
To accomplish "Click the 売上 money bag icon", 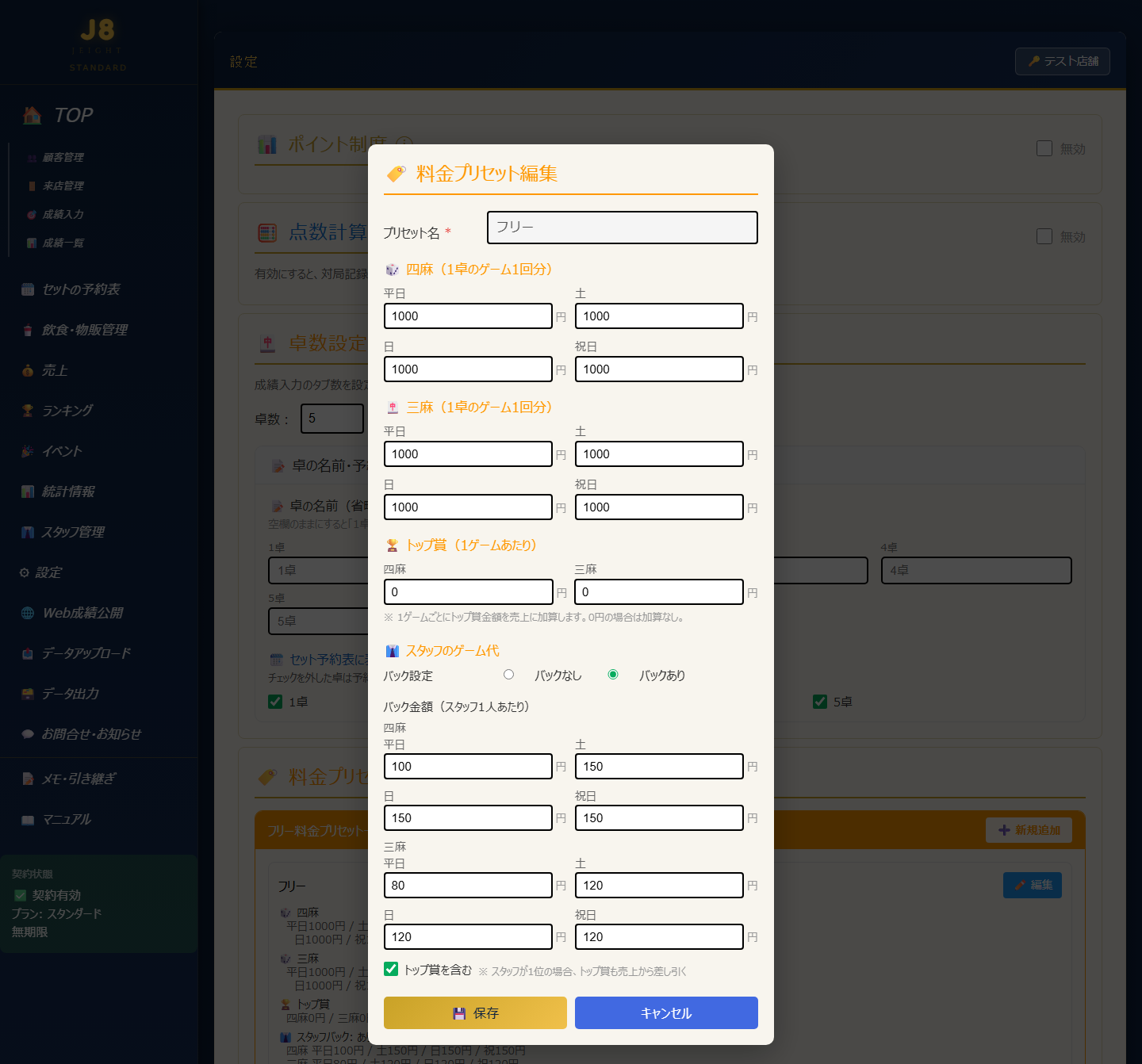I will pos(28,370).
